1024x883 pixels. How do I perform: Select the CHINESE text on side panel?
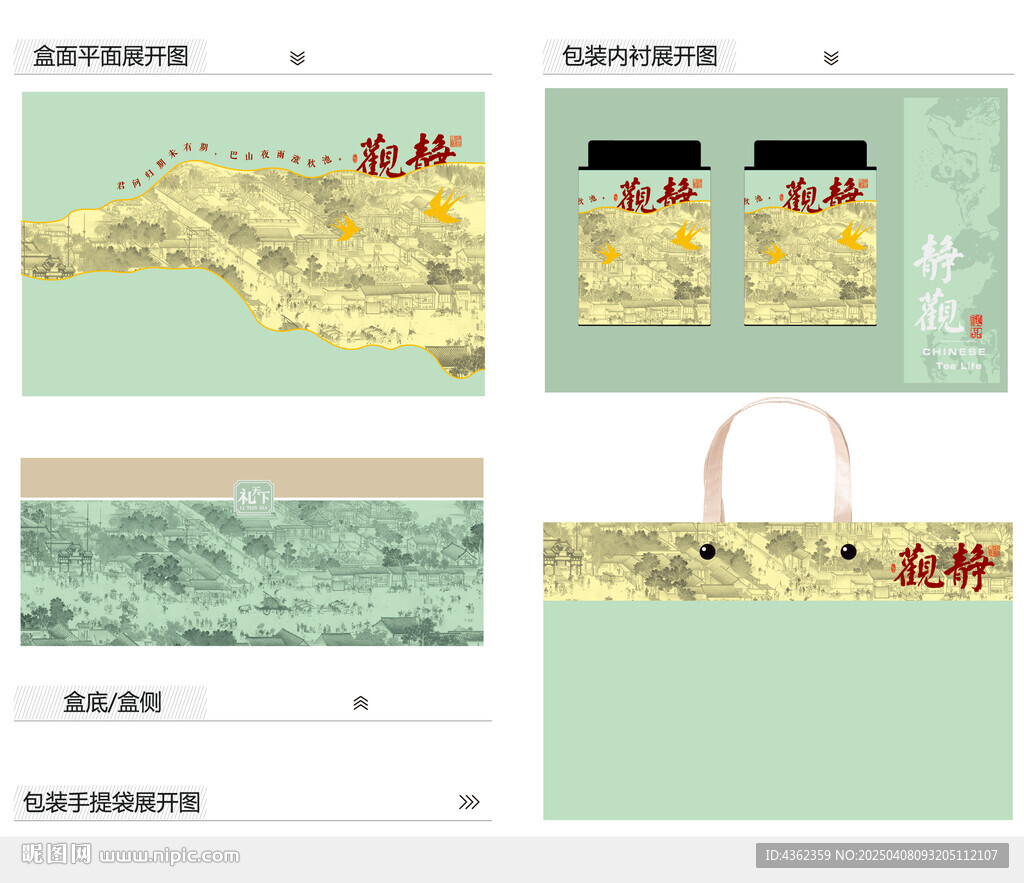954,352
